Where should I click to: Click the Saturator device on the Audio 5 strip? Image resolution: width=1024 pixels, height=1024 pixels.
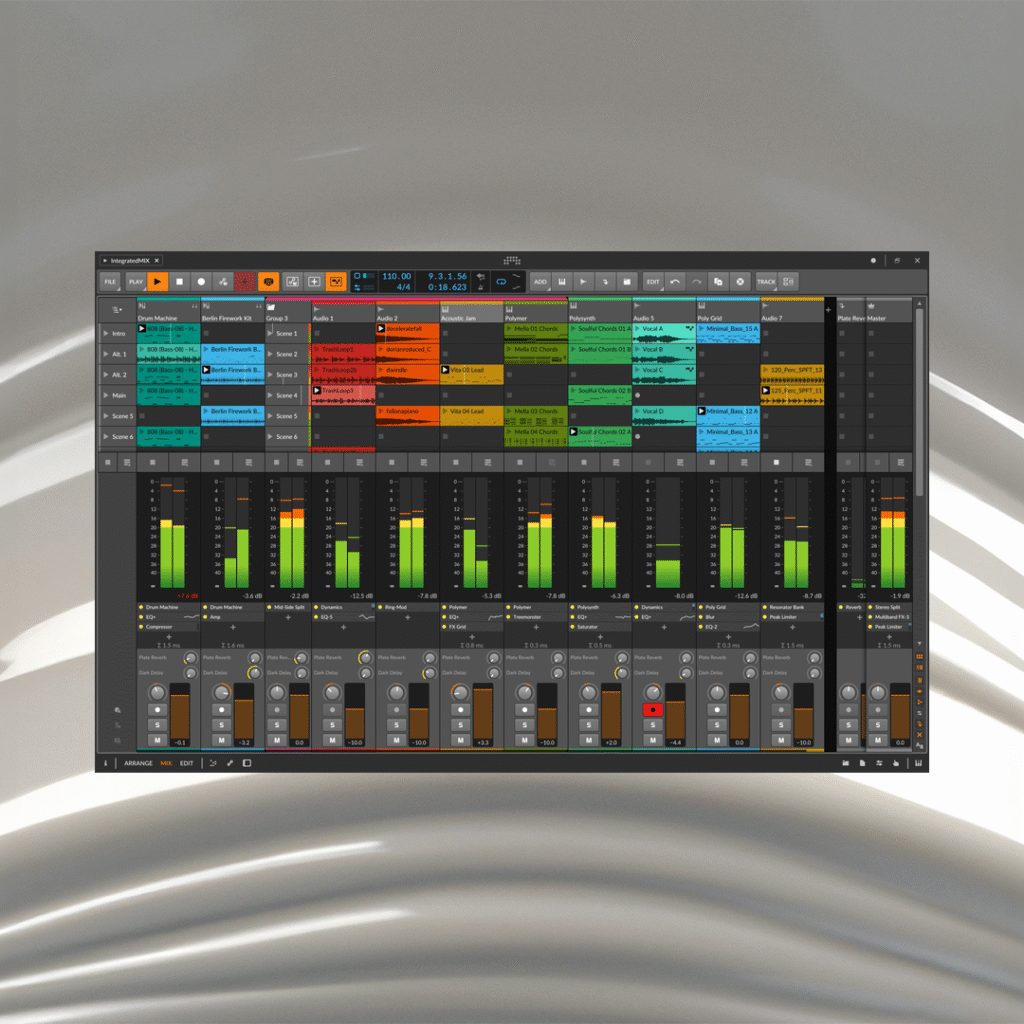[x=586, y=626]
